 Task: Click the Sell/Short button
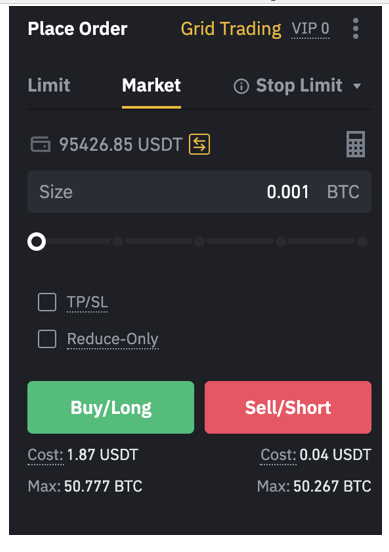coord(288,407)
